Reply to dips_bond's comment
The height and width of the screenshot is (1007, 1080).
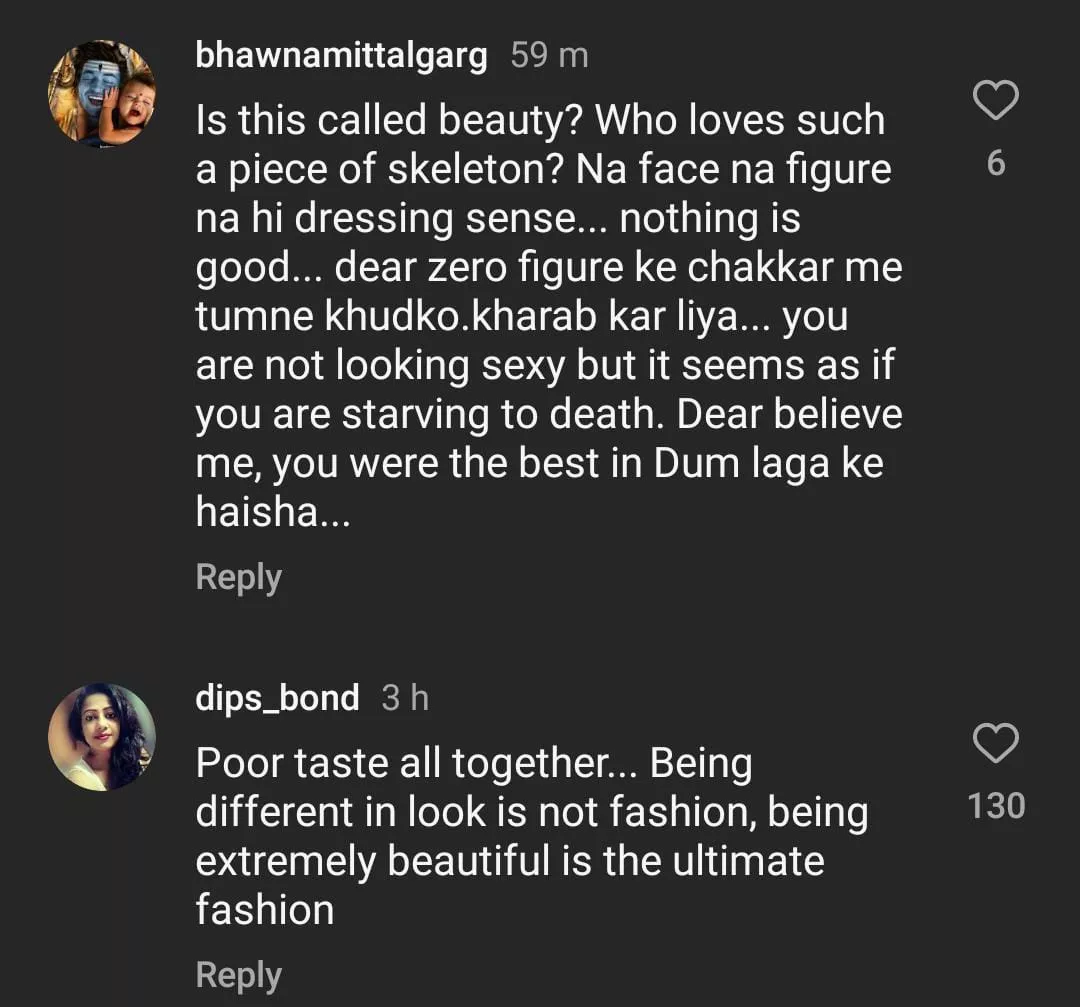[238, 975]
